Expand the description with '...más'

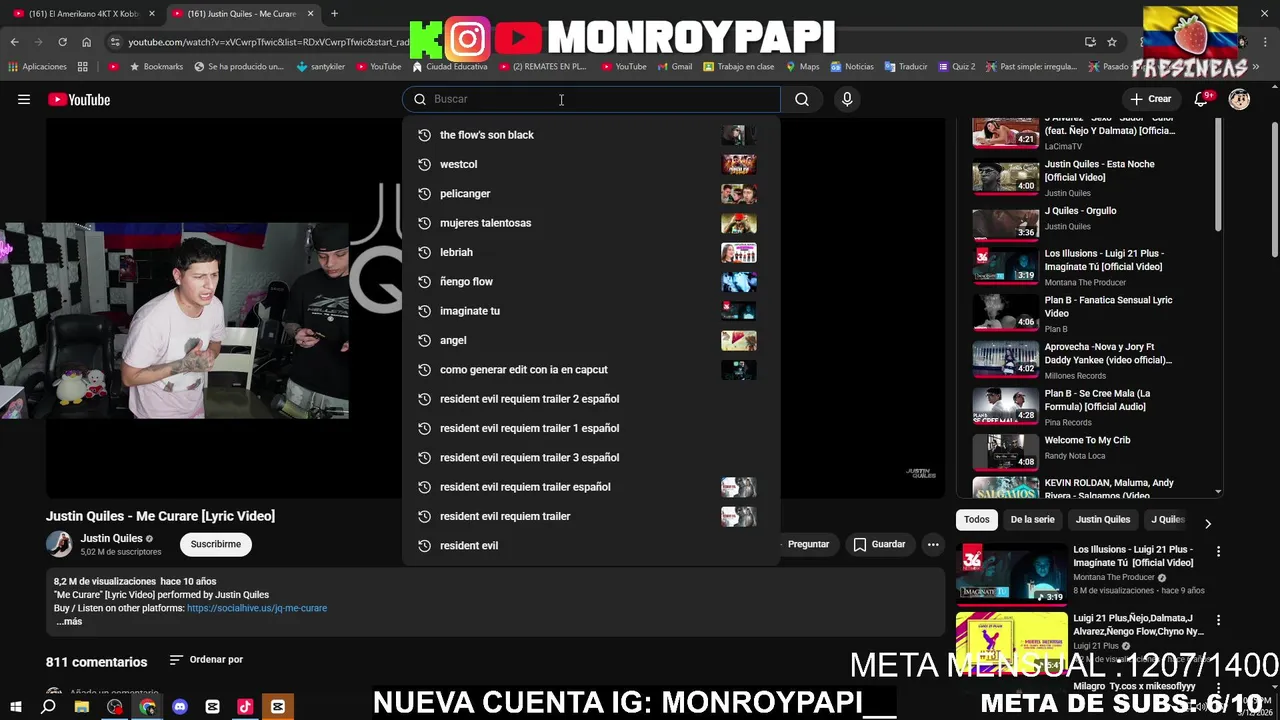tap(69, 621)
